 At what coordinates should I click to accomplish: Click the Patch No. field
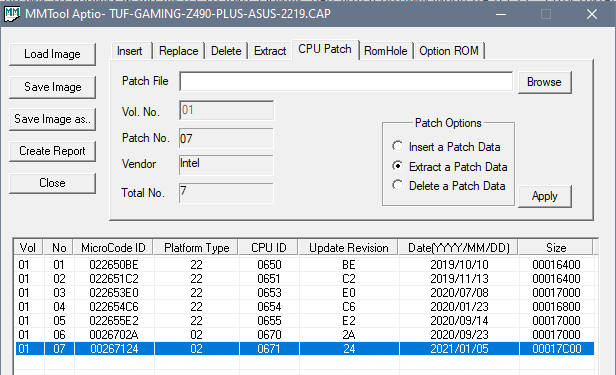pyautogui.click(x=226, y=139)
